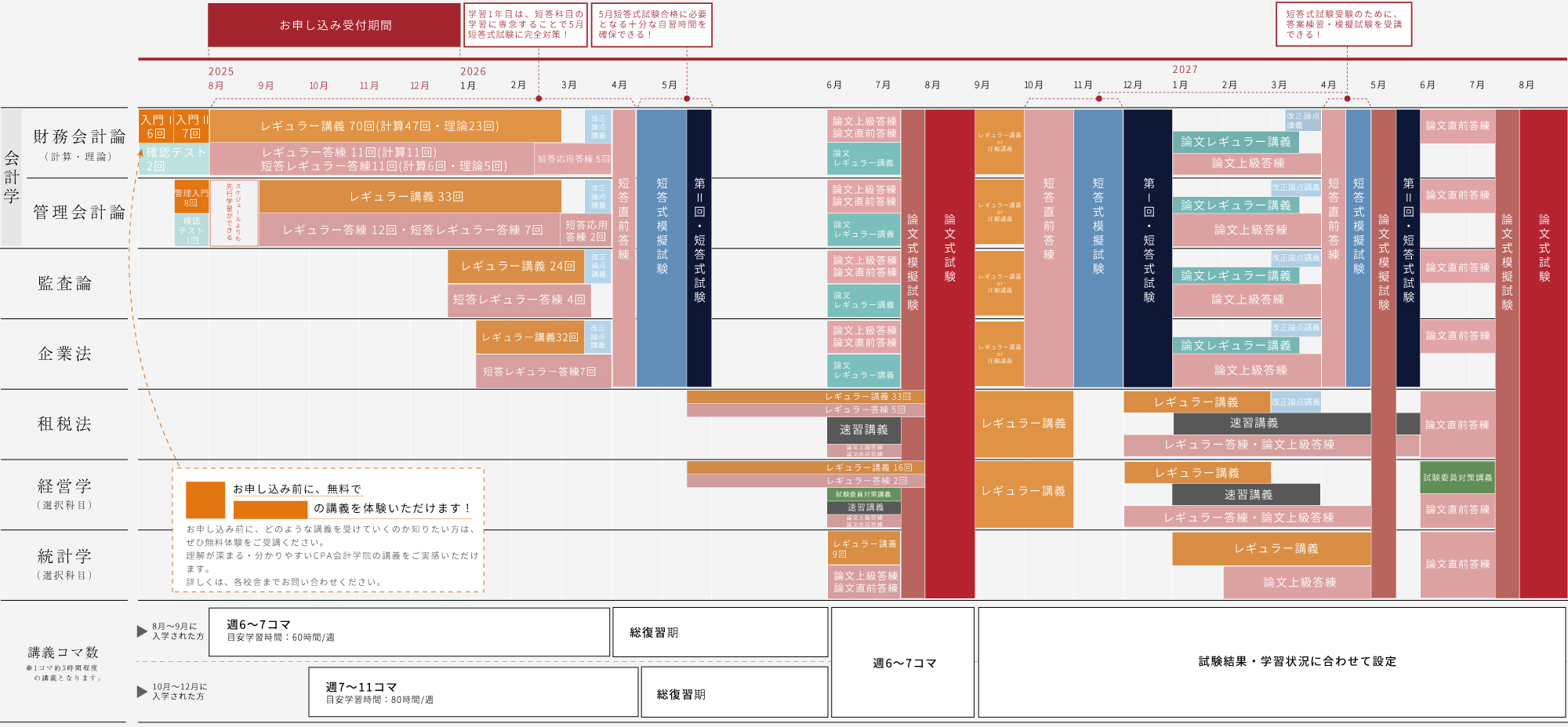Click the red お申し込み受付期間 banner
1568x727 pixels.
point(334,25)
